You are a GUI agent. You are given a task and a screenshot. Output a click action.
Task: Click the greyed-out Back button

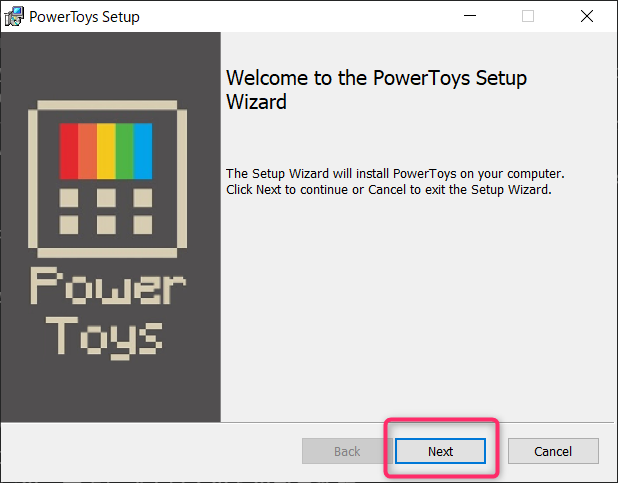pyautogui.click(x=347, y=451)
